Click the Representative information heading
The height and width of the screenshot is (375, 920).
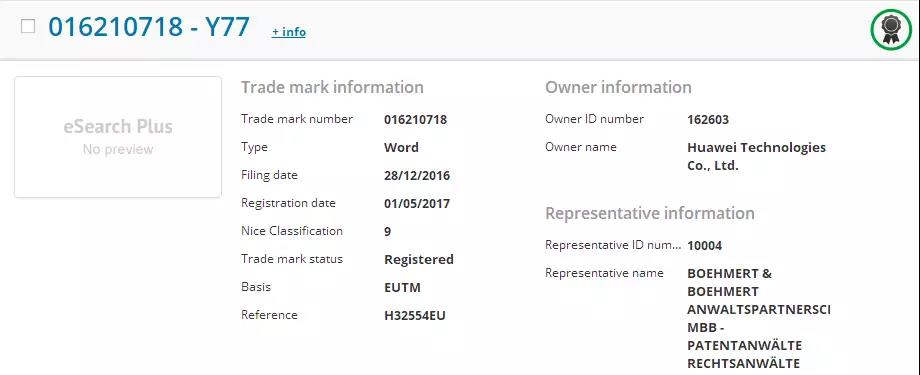coord(650,213)
